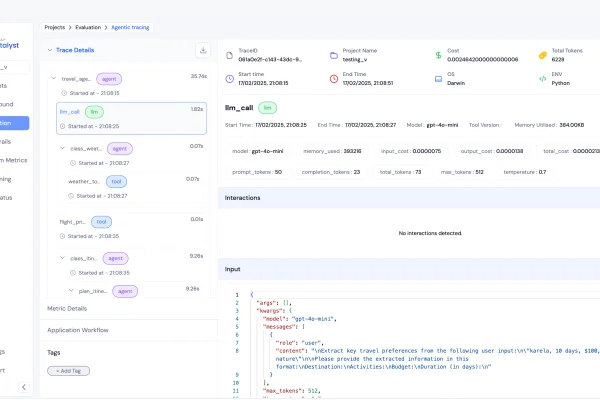Click the Project Name folder icon
Viewport: 600px width, 400px height.
334,56
